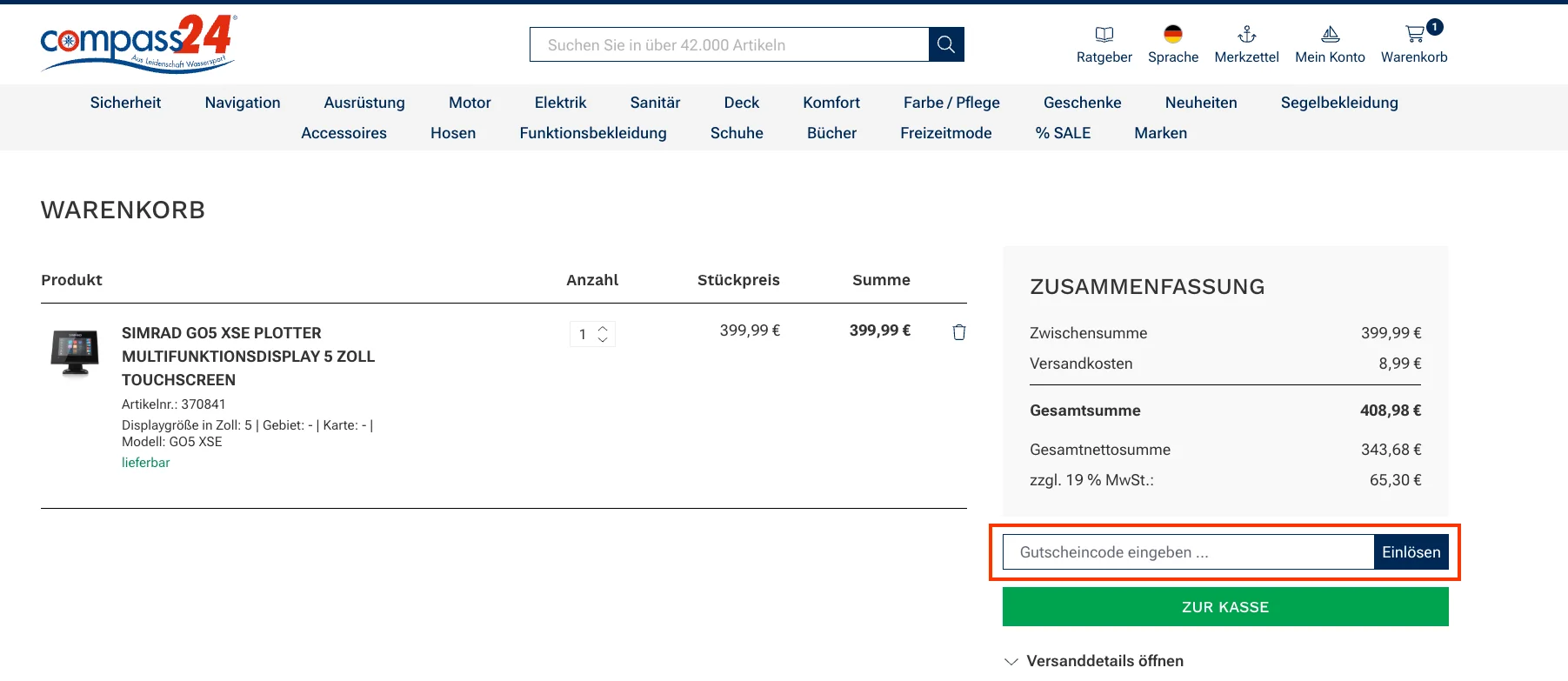Image resolution: width=1568 pixels, height=681 pixels.
Task: Open the Merkzettel anchor icon
Action: tap(1247, 34)
